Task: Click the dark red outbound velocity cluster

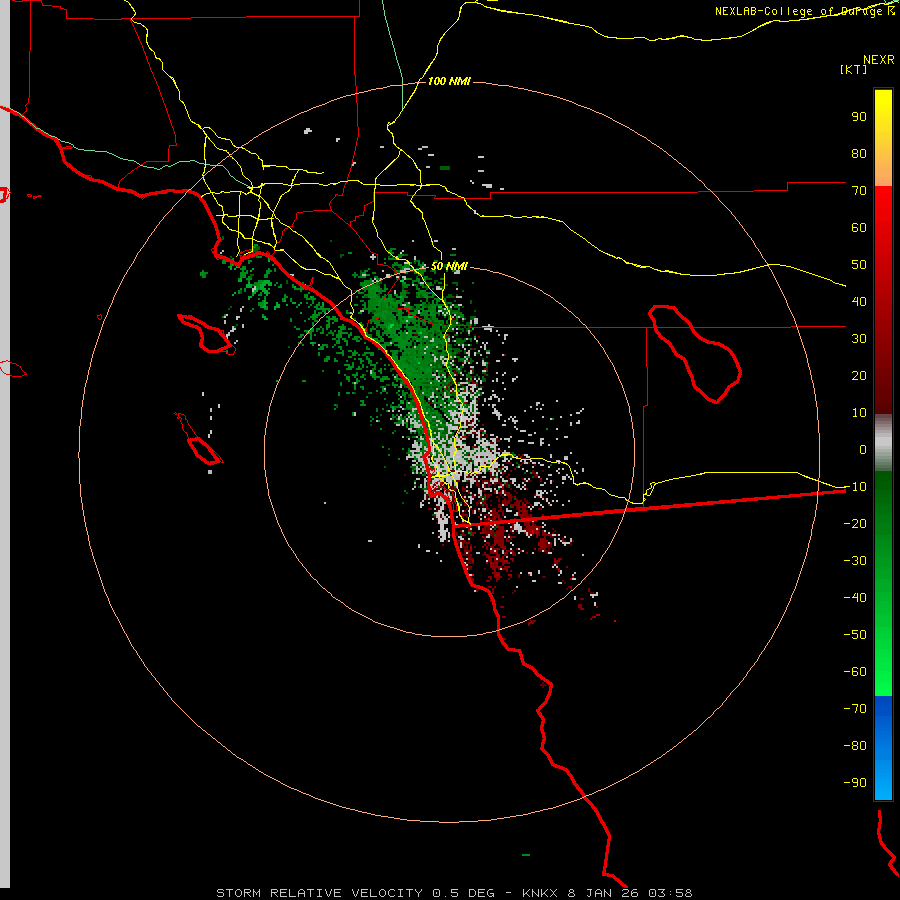Action: [508, 531]
